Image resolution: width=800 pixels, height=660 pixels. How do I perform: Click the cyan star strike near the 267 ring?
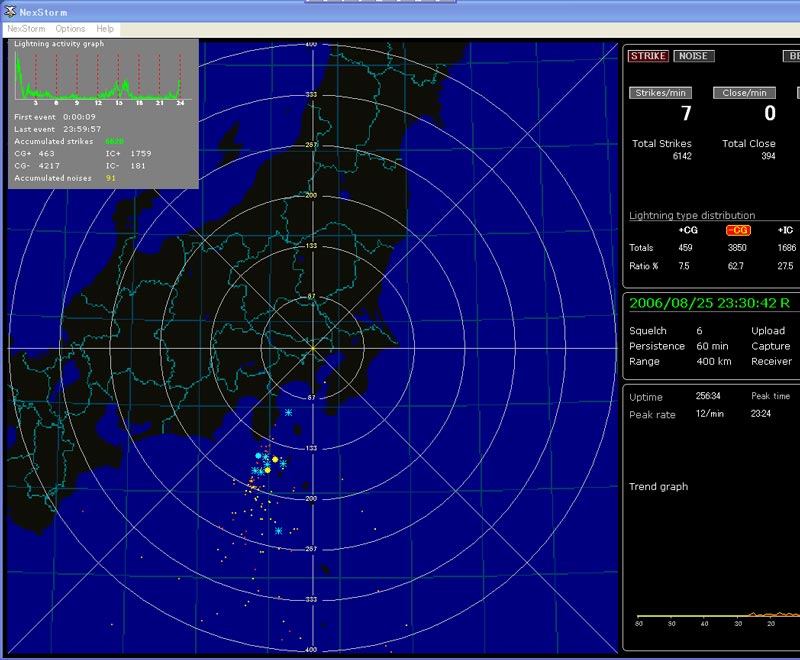point(278,530)
